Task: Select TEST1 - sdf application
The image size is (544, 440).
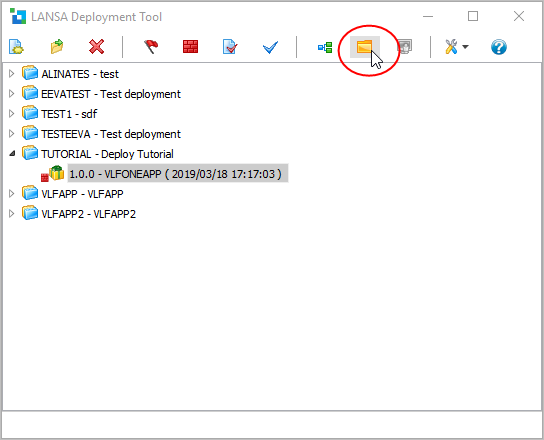Action: click(x=69, y=114)
